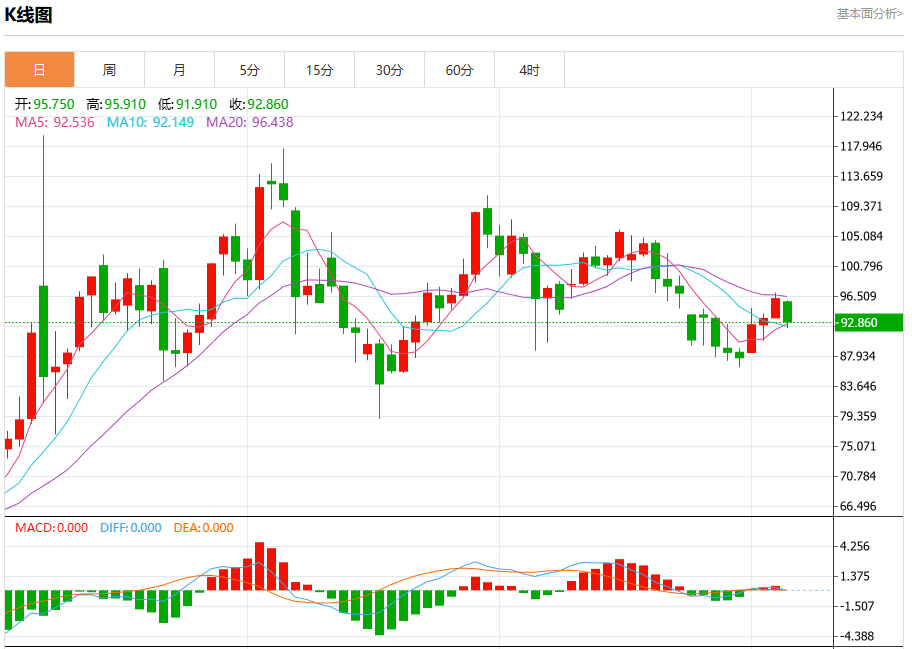912x649 pixels.
Task: Open the 30分 interval tab
Action: pyautogui.click(x=389, y=70)
